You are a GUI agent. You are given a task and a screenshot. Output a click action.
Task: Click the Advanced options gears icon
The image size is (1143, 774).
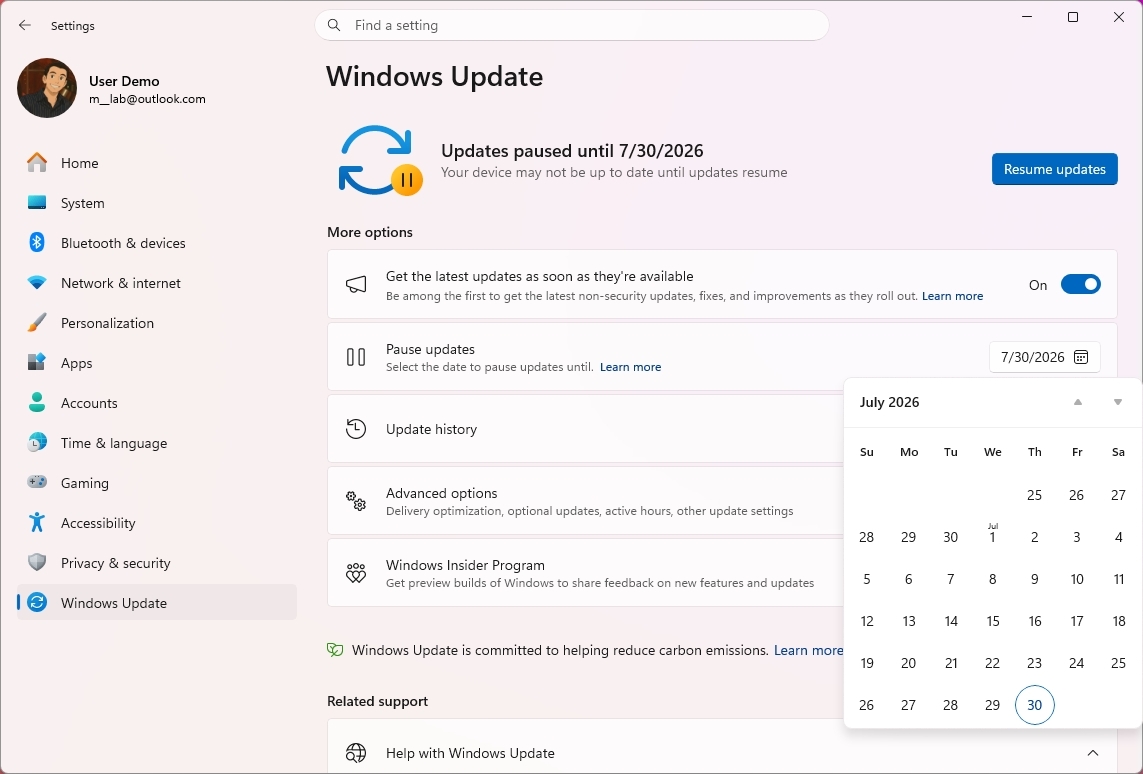(356, 501)
